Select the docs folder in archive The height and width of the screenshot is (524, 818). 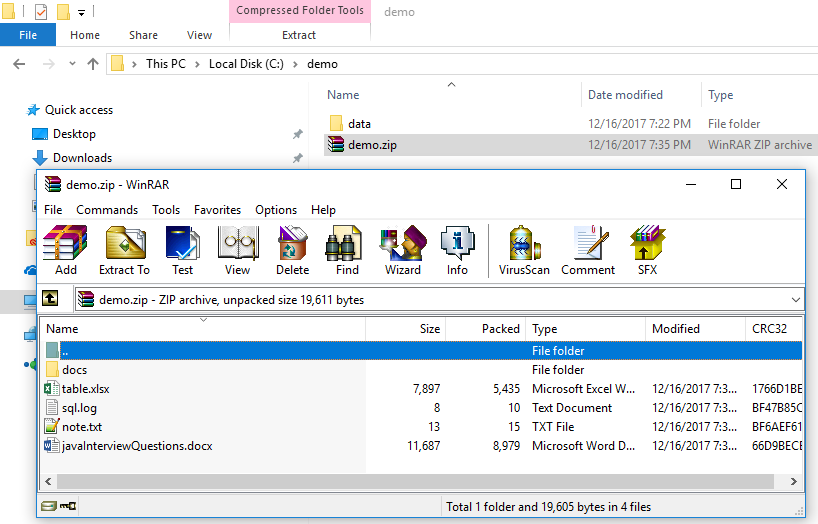click(74, 370)
